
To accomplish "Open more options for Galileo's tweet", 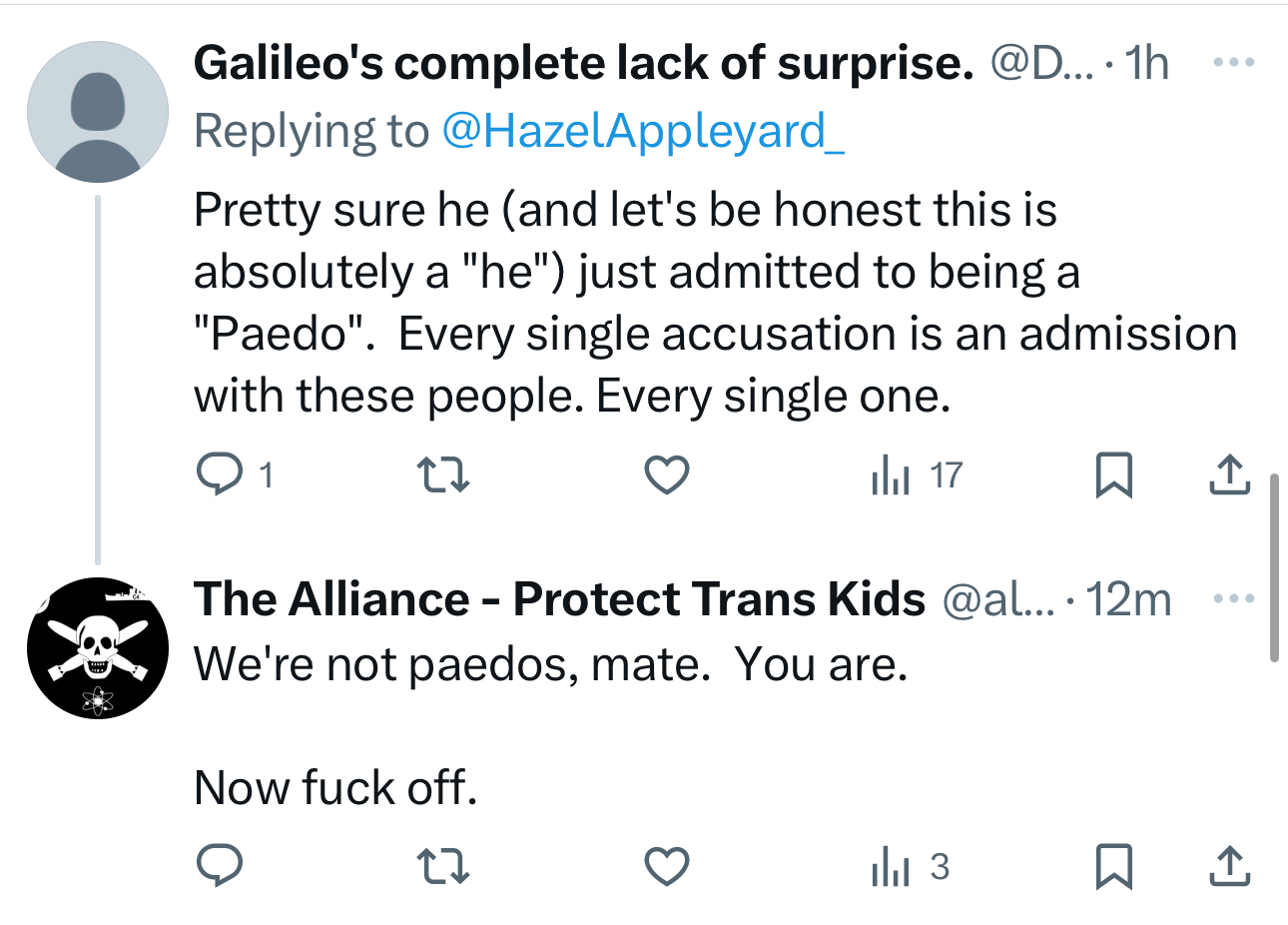I will 1233,63.
